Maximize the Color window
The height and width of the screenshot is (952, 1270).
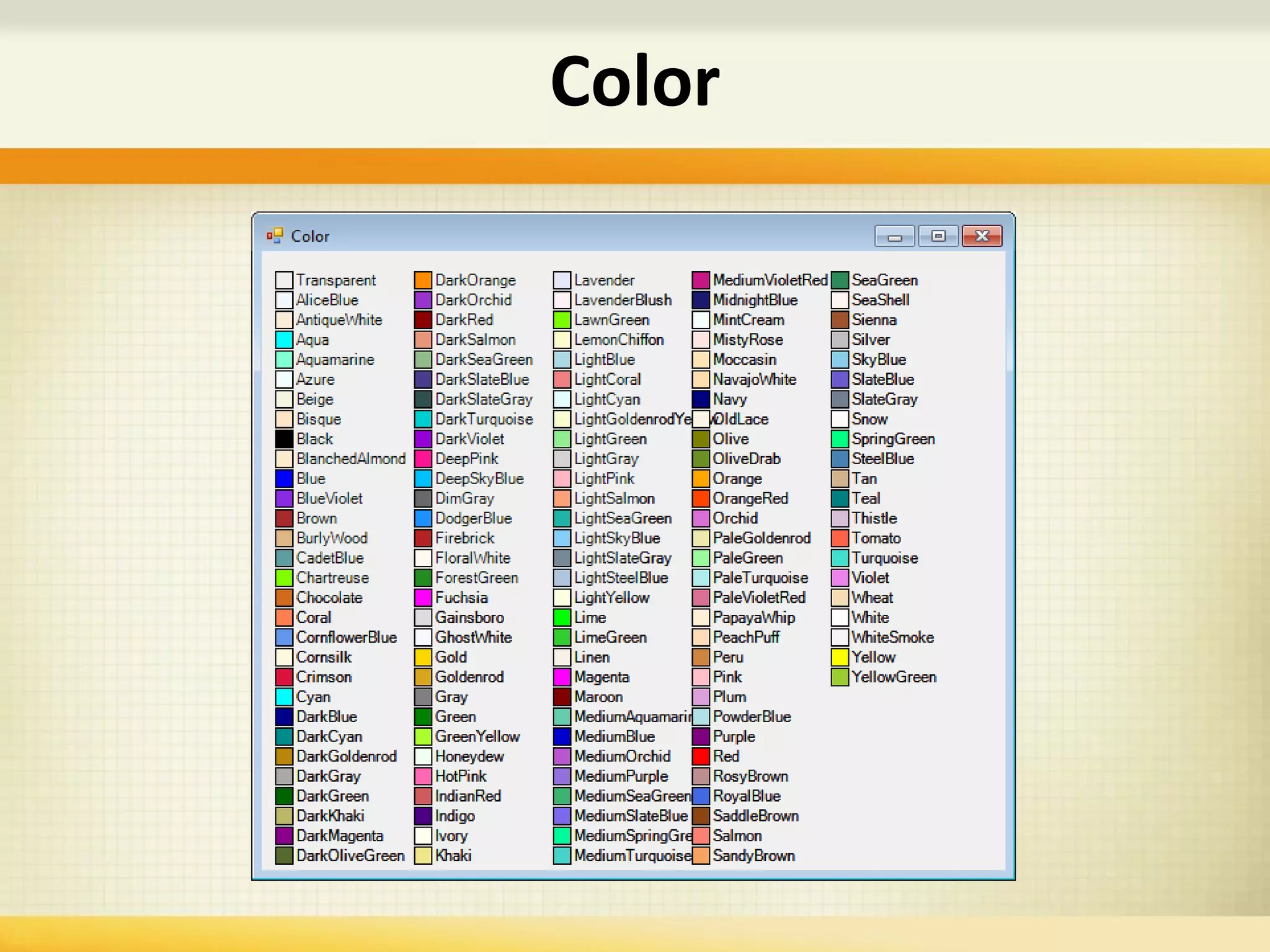coord(938,236)
